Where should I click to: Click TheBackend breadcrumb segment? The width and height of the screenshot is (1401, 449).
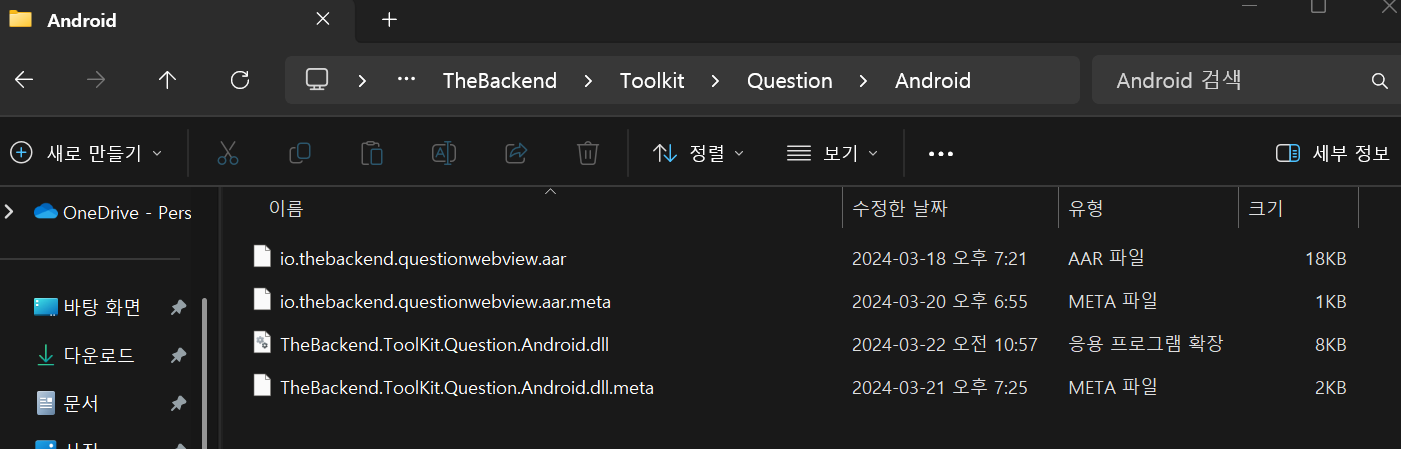[500, 81]
